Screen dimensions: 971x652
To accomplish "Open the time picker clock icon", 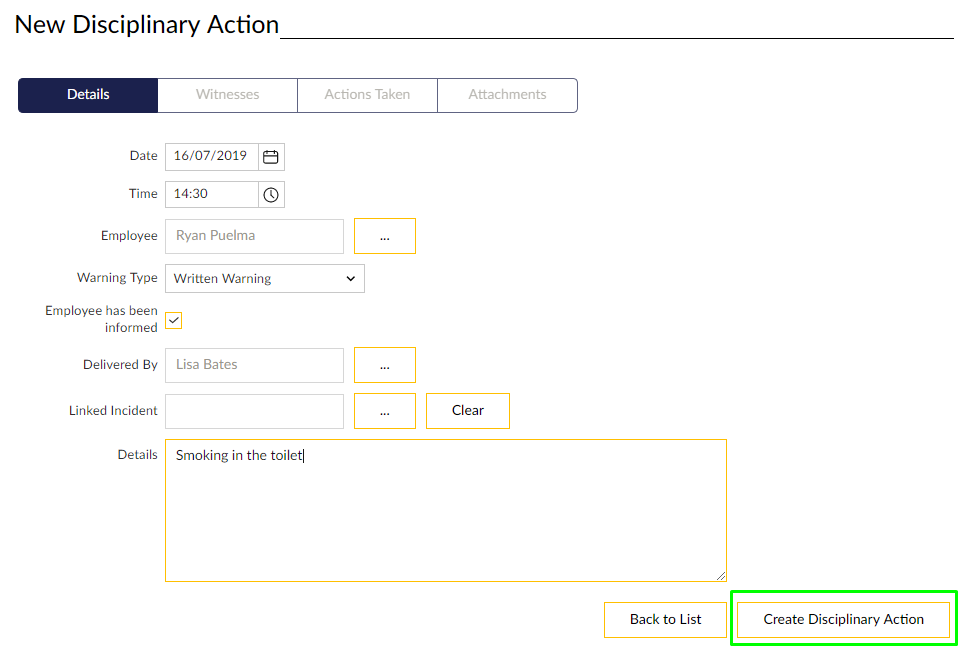I will (271, 194).
